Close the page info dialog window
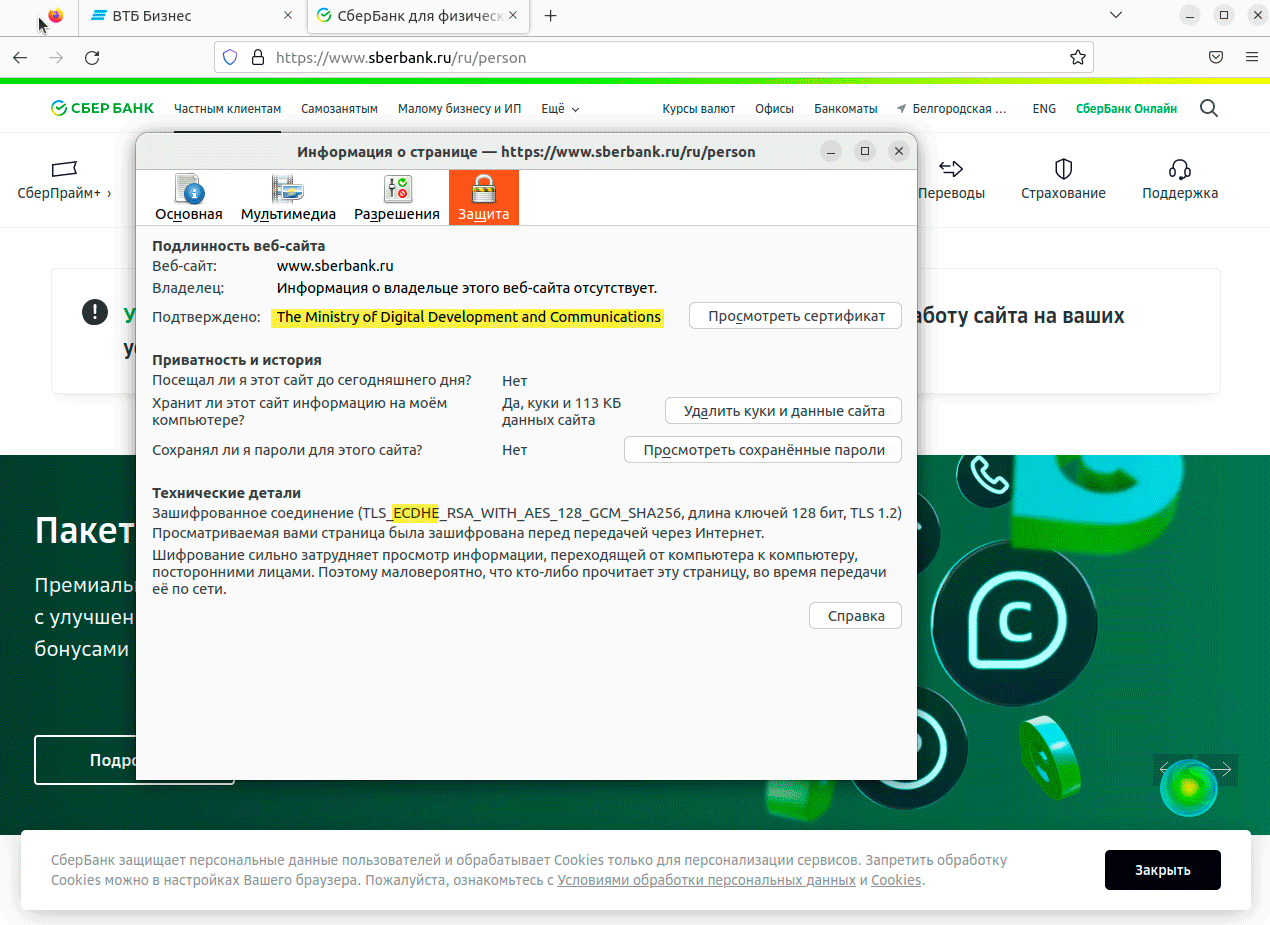The image size is (1270, 925). pos(899,151)
